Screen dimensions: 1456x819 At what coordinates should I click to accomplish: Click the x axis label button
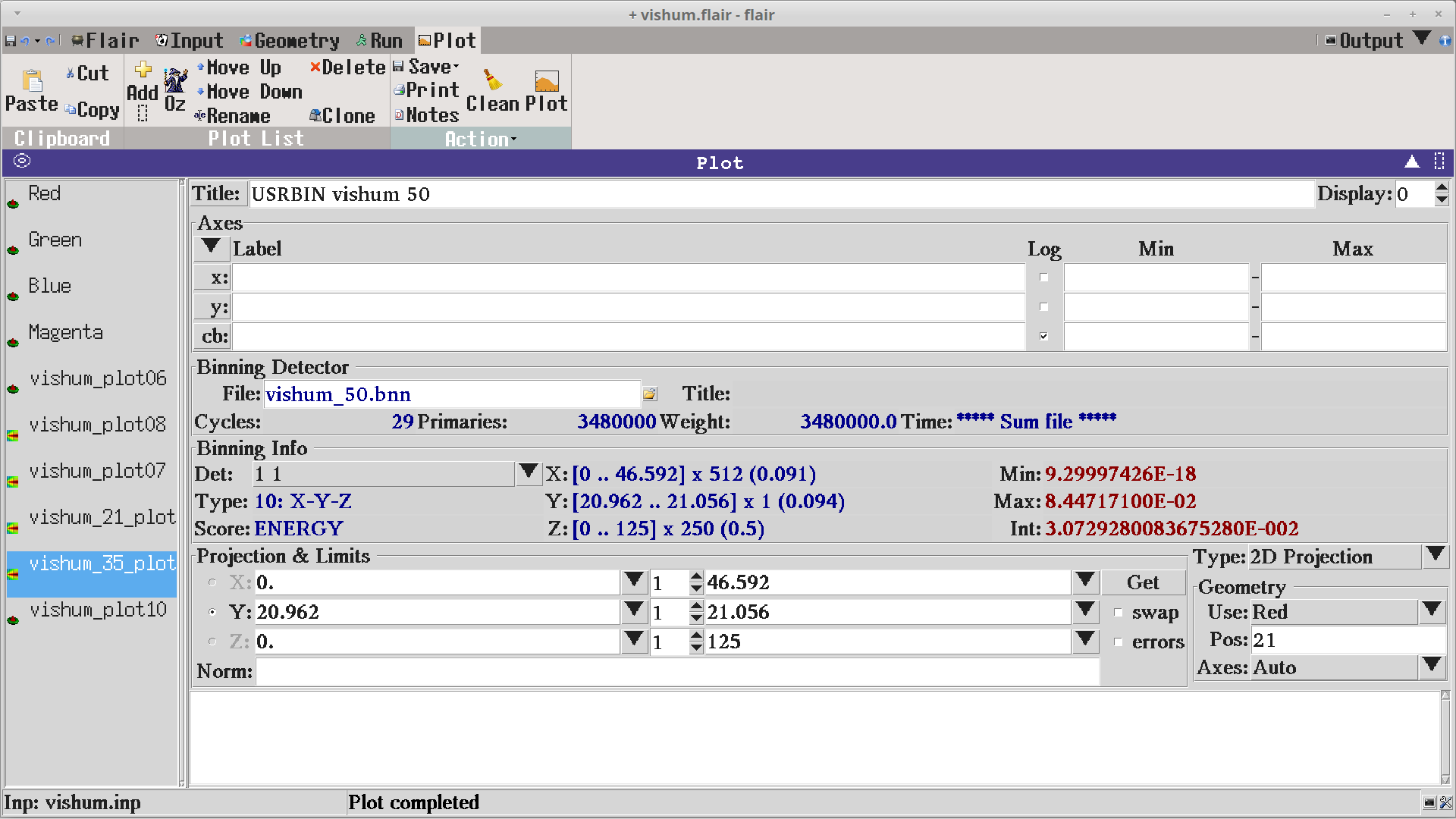click(x=212, y=278)
